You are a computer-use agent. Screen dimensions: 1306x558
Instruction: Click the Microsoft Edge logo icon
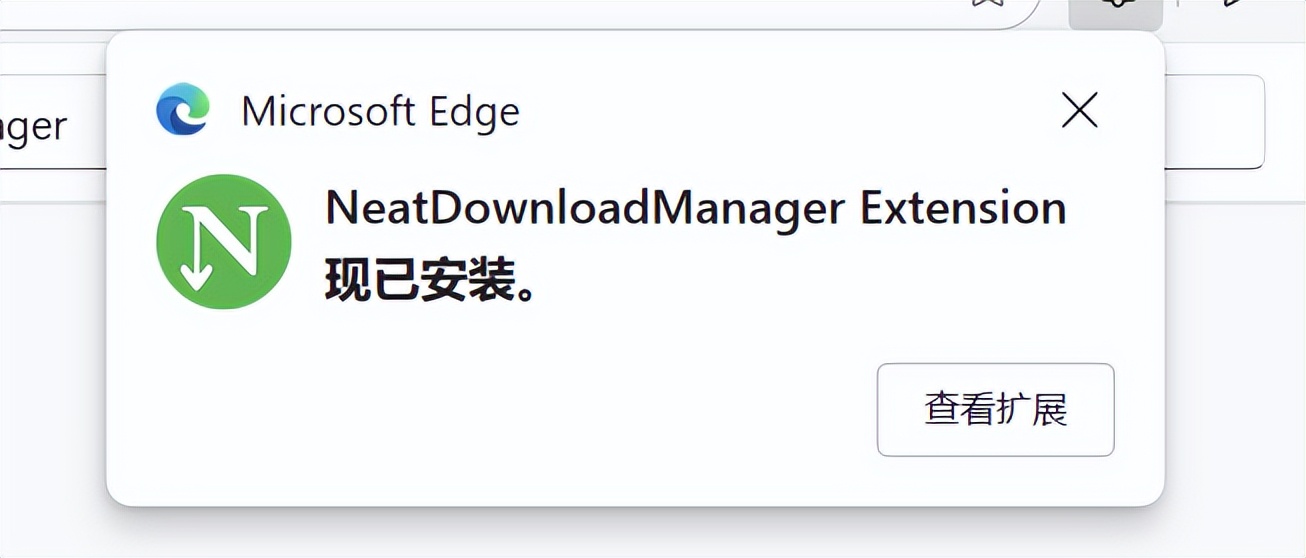tap(183, 110)
